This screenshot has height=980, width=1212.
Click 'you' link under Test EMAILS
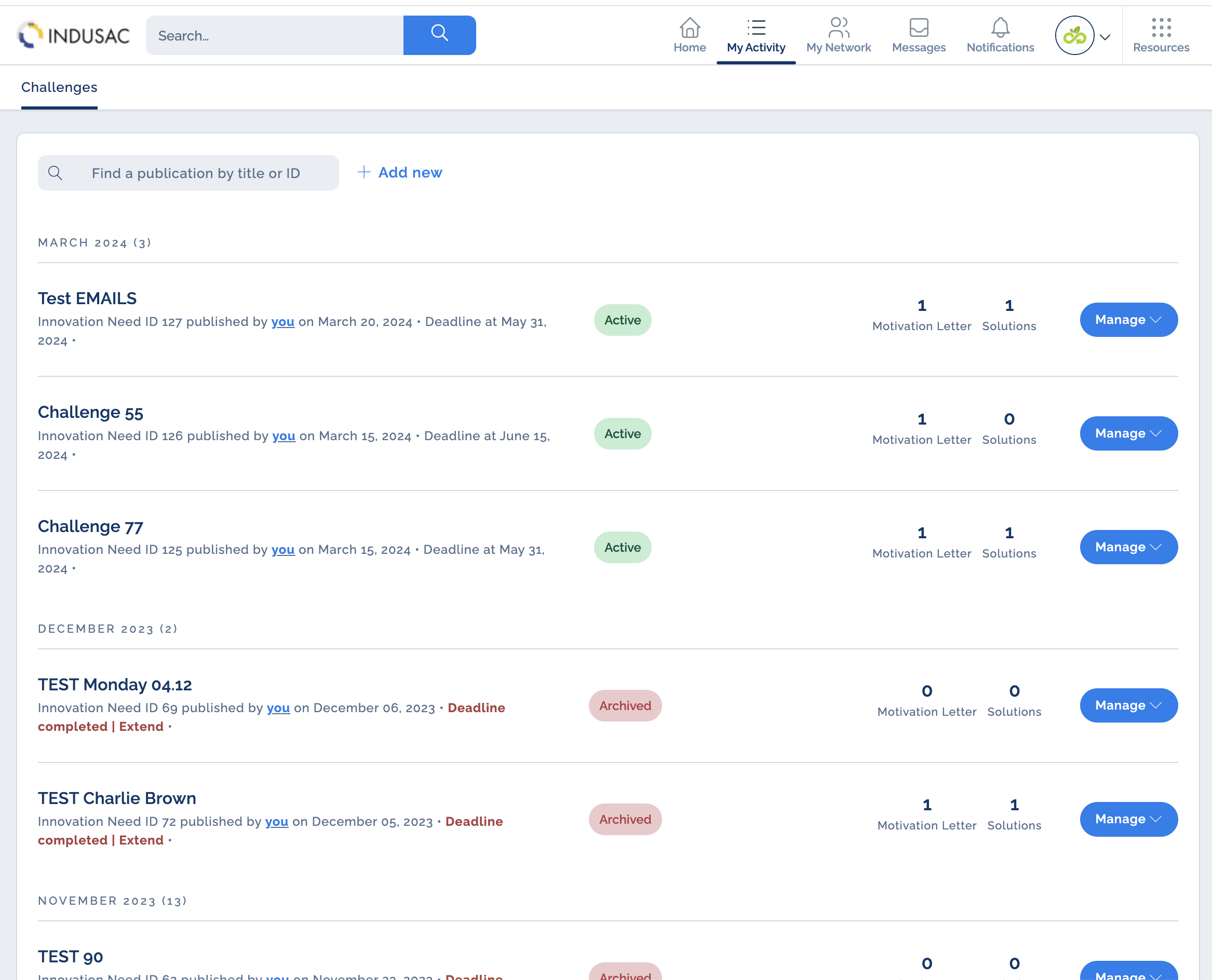pyautogui.click(x=282, y=322)
